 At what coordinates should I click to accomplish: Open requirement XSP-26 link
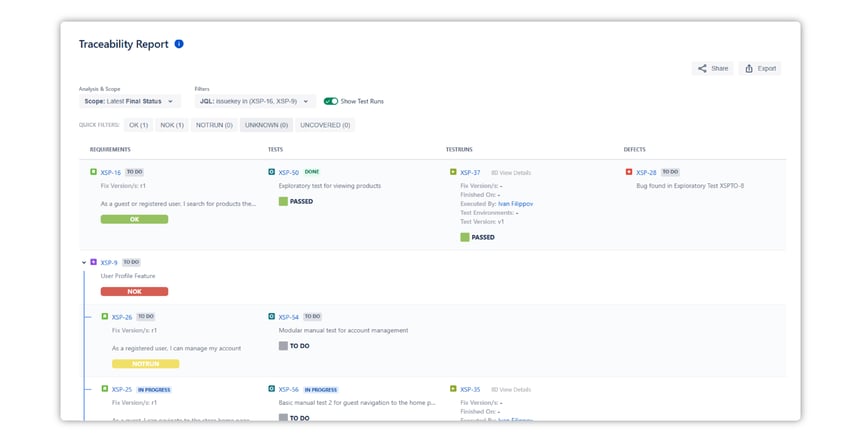pos(122,317)
